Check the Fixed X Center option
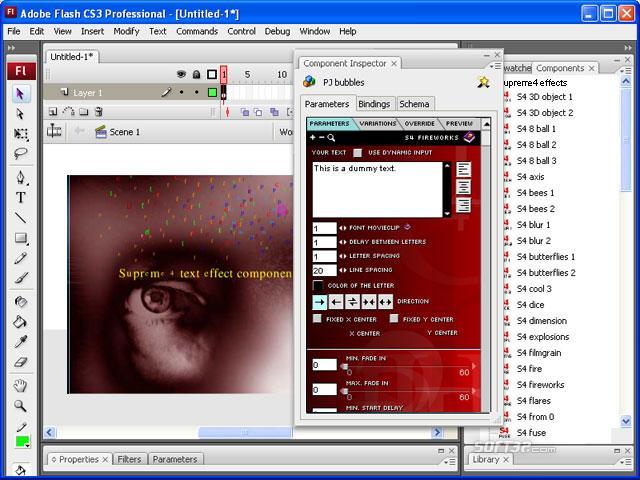The width and height of the screenshot is (640, 480). point(317,319)
